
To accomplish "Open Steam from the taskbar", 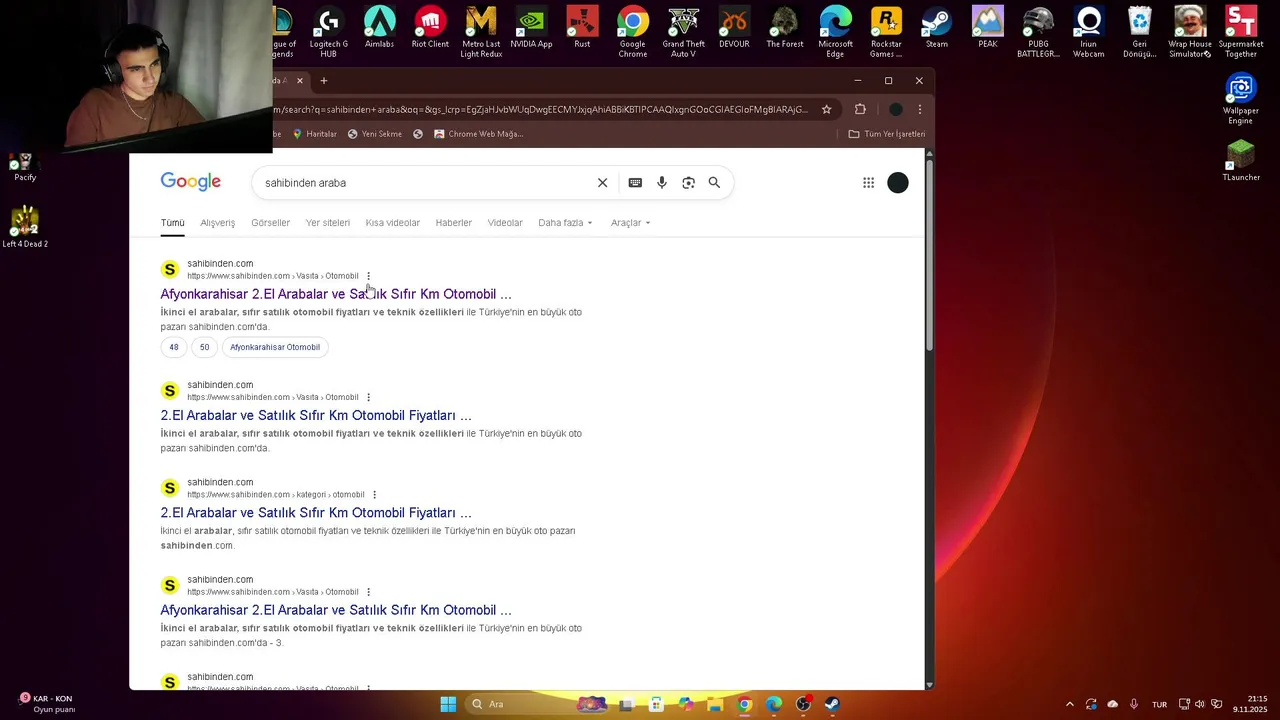I will (831, 704).
